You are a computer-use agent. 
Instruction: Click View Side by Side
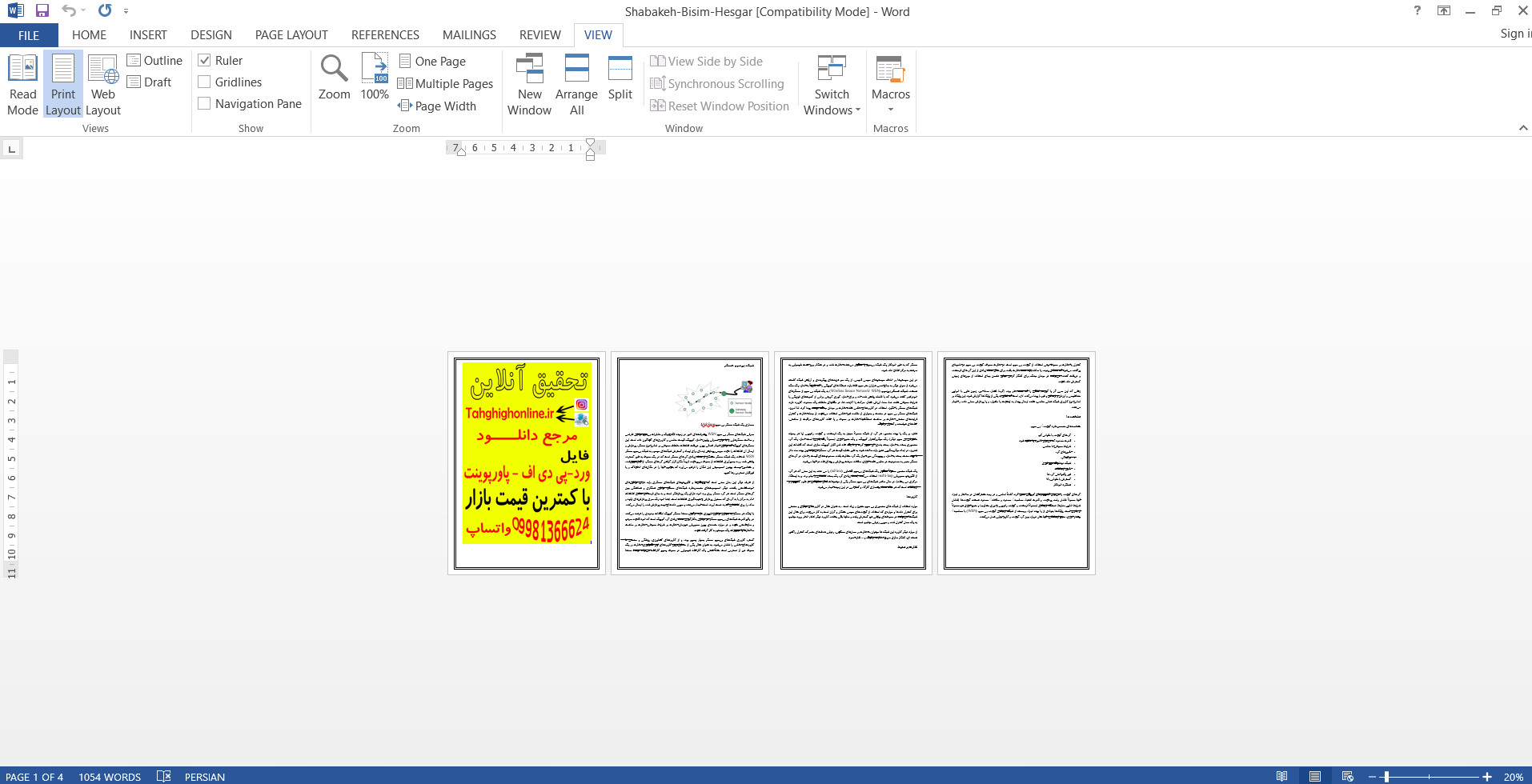coord(707,61)
